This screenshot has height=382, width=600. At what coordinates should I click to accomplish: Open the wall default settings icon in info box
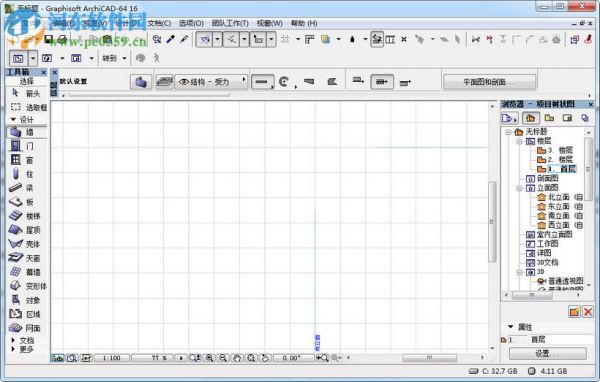[x=141, y=82]
